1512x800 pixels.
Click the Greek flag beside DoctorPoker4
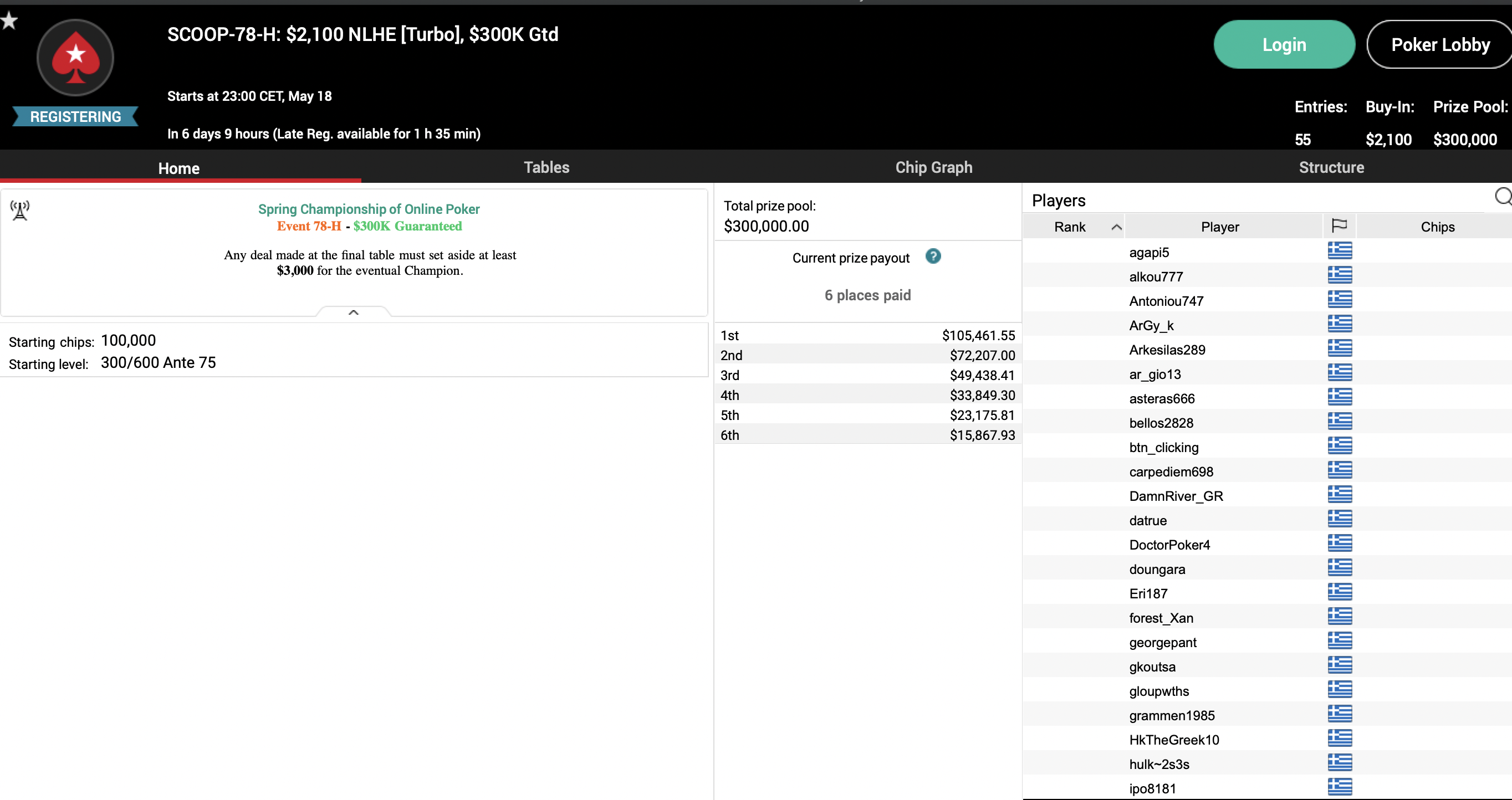point(1340,543)
